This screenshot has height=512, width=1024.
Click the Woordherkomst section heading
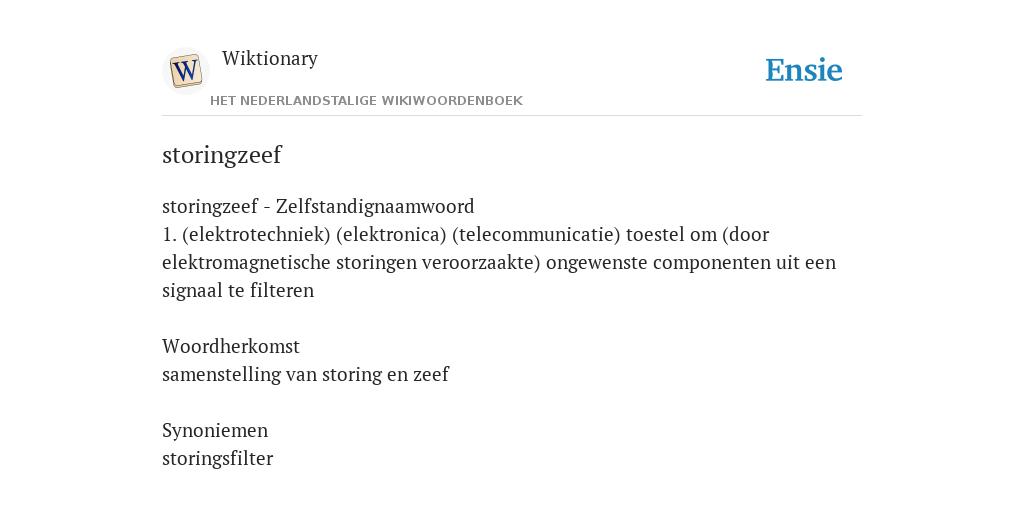click(x=231, y=346)
